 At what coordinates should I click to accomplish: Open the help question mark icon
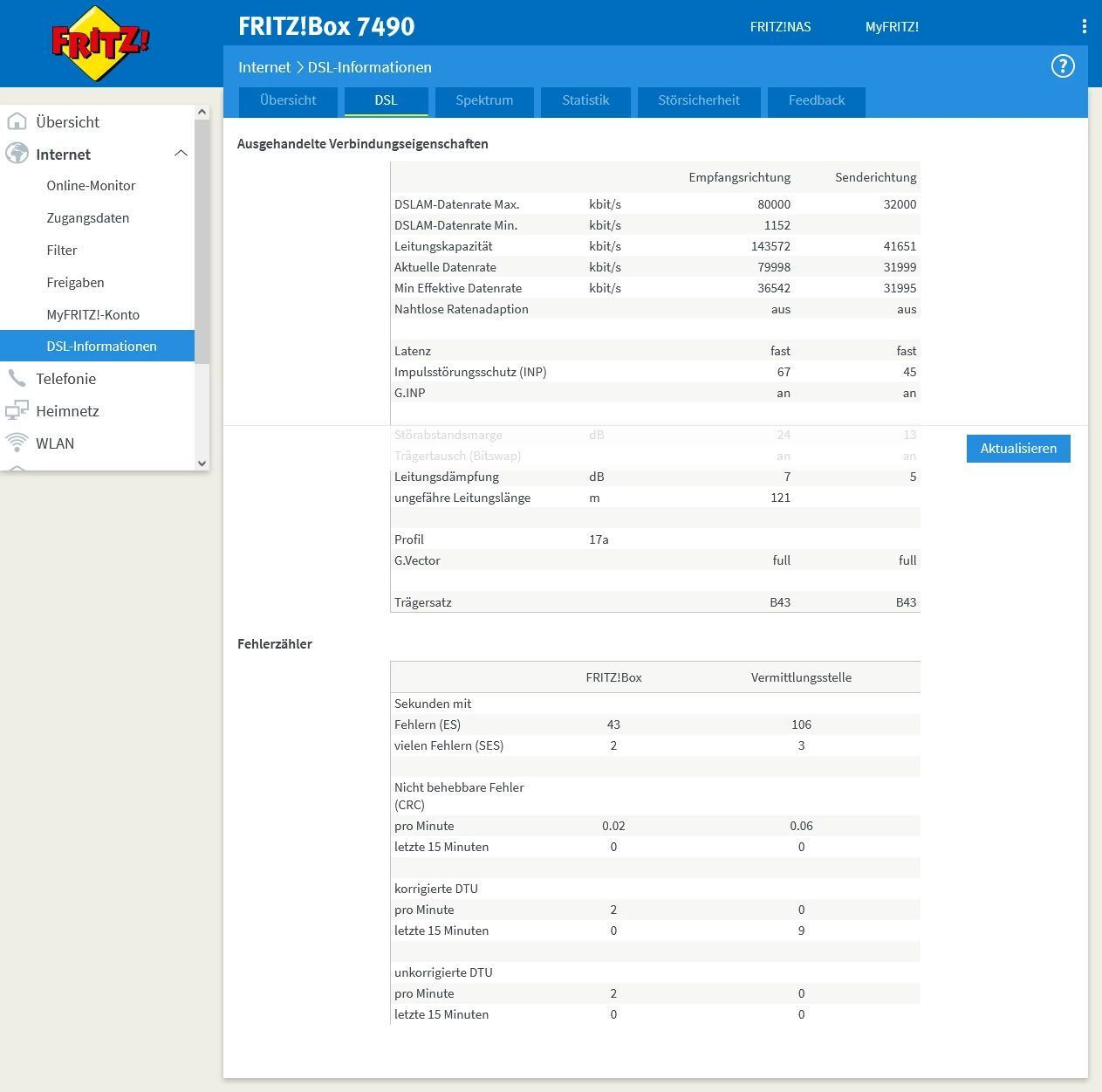pyautogui.click(x=1062, y=66)
